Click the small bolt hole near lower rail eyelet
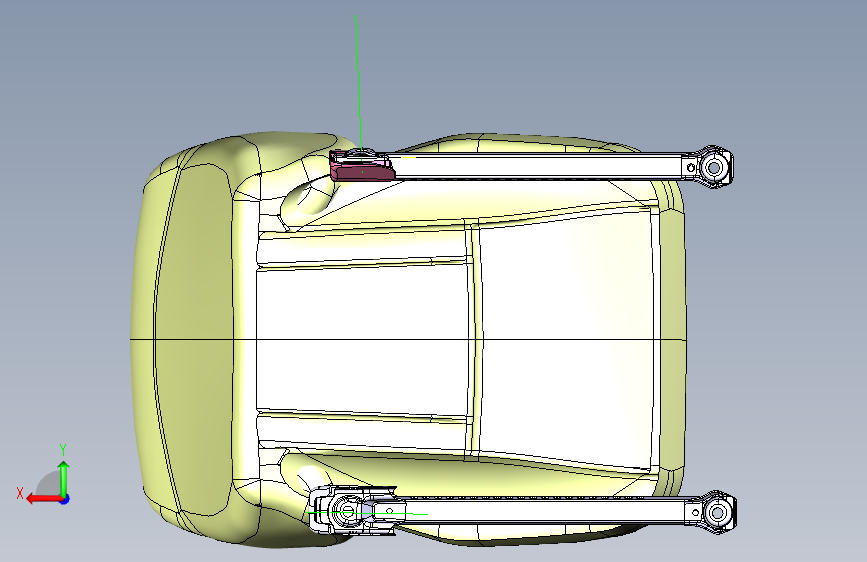The image size is (867, 562). coord(694,512)
